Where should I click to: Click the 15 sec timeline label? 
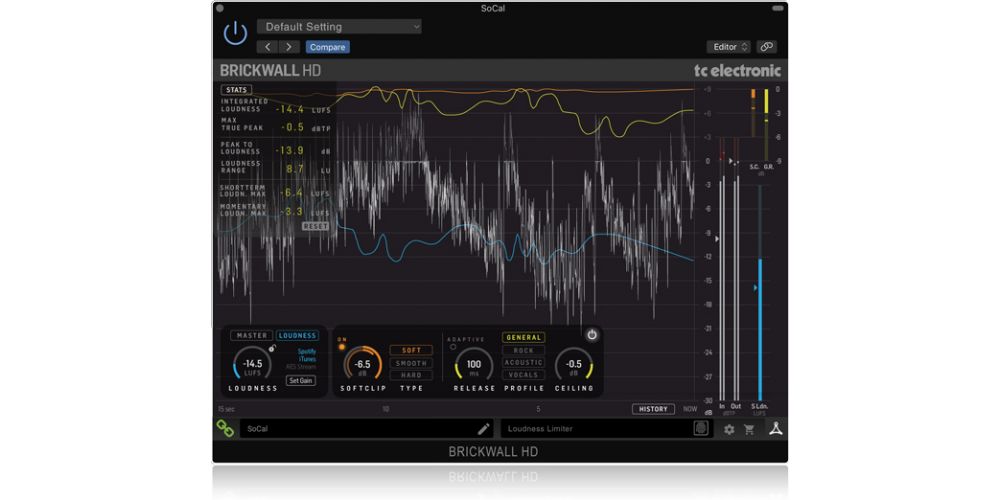pyautogui.click(x=226, y=409)
